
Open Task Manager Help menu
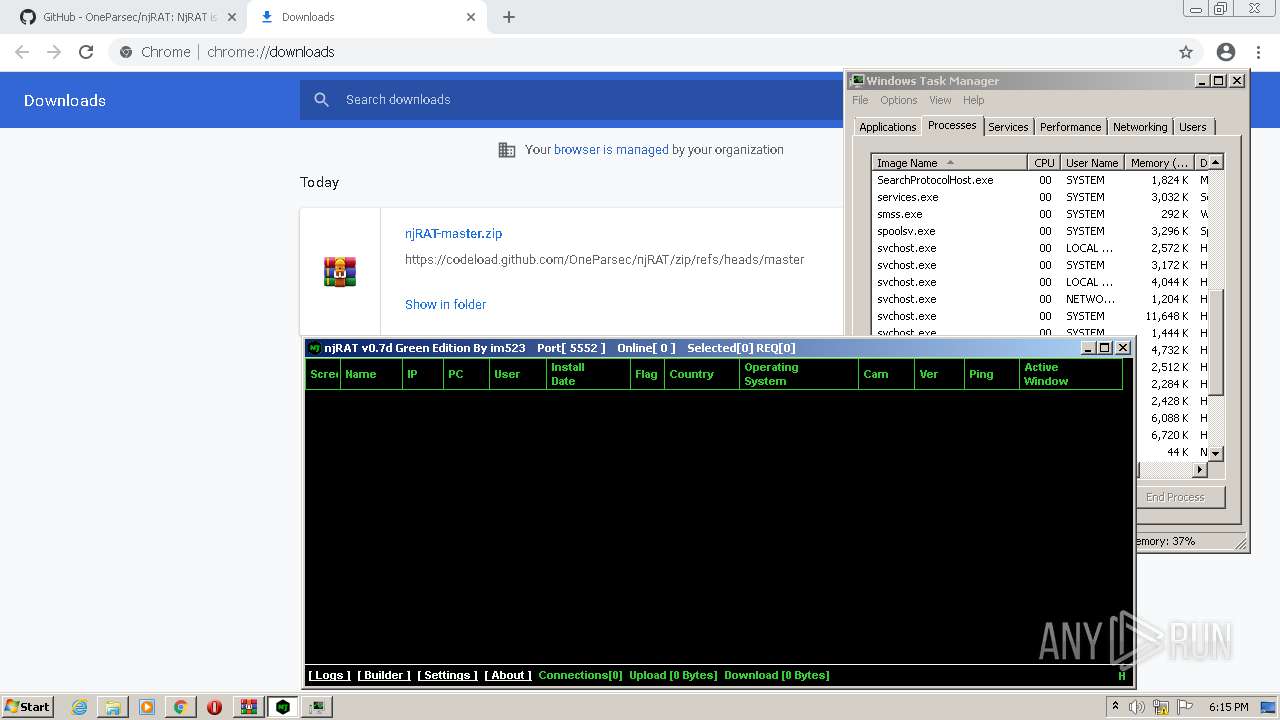click(973, 100)
